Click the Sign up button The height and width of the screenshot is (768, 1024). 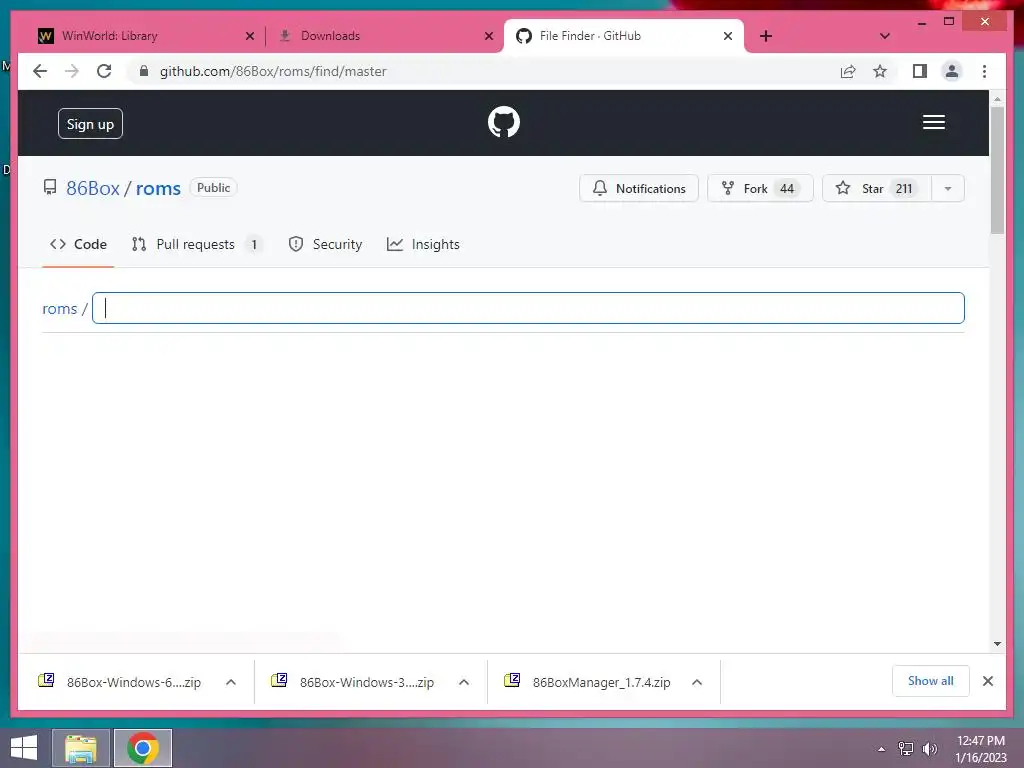pyautogui.click(x=90, y=124)
